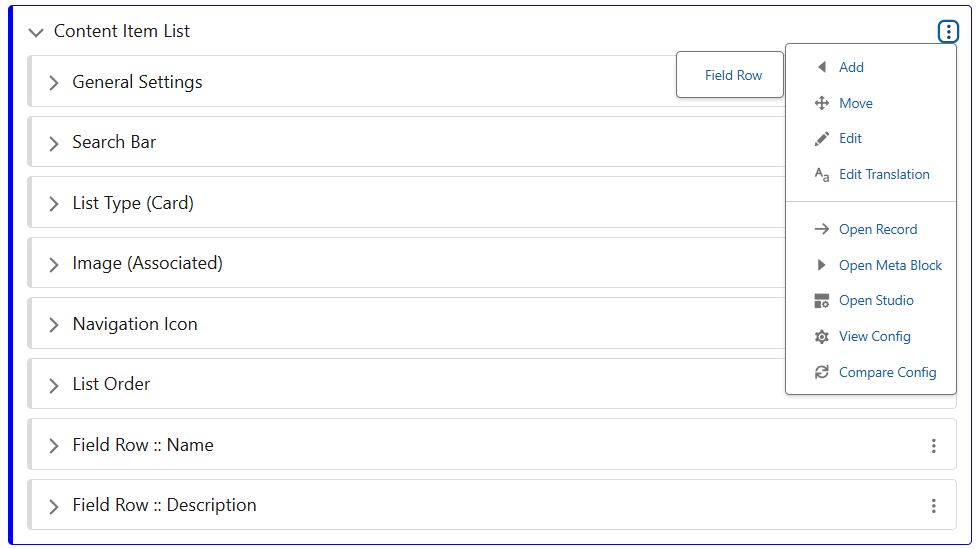Open kebab menu for Field Row Description
978x549 pixels.
click(934, 506)
